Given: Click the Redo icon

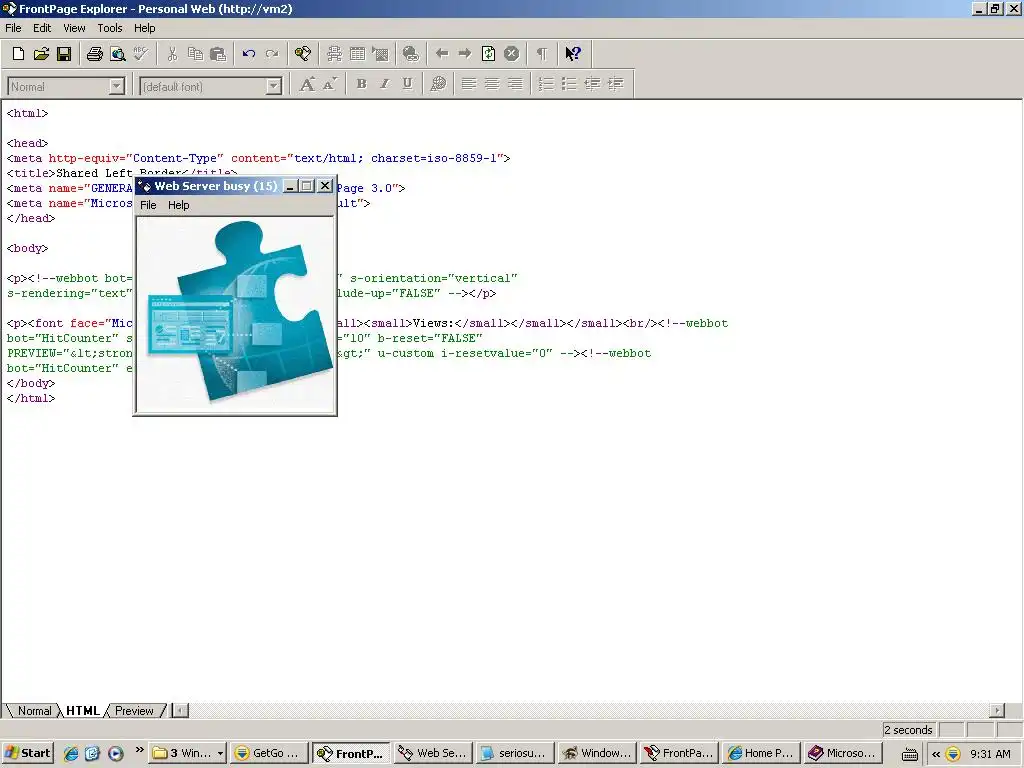Looking at the screenshot, I should [x=272, y=54].
